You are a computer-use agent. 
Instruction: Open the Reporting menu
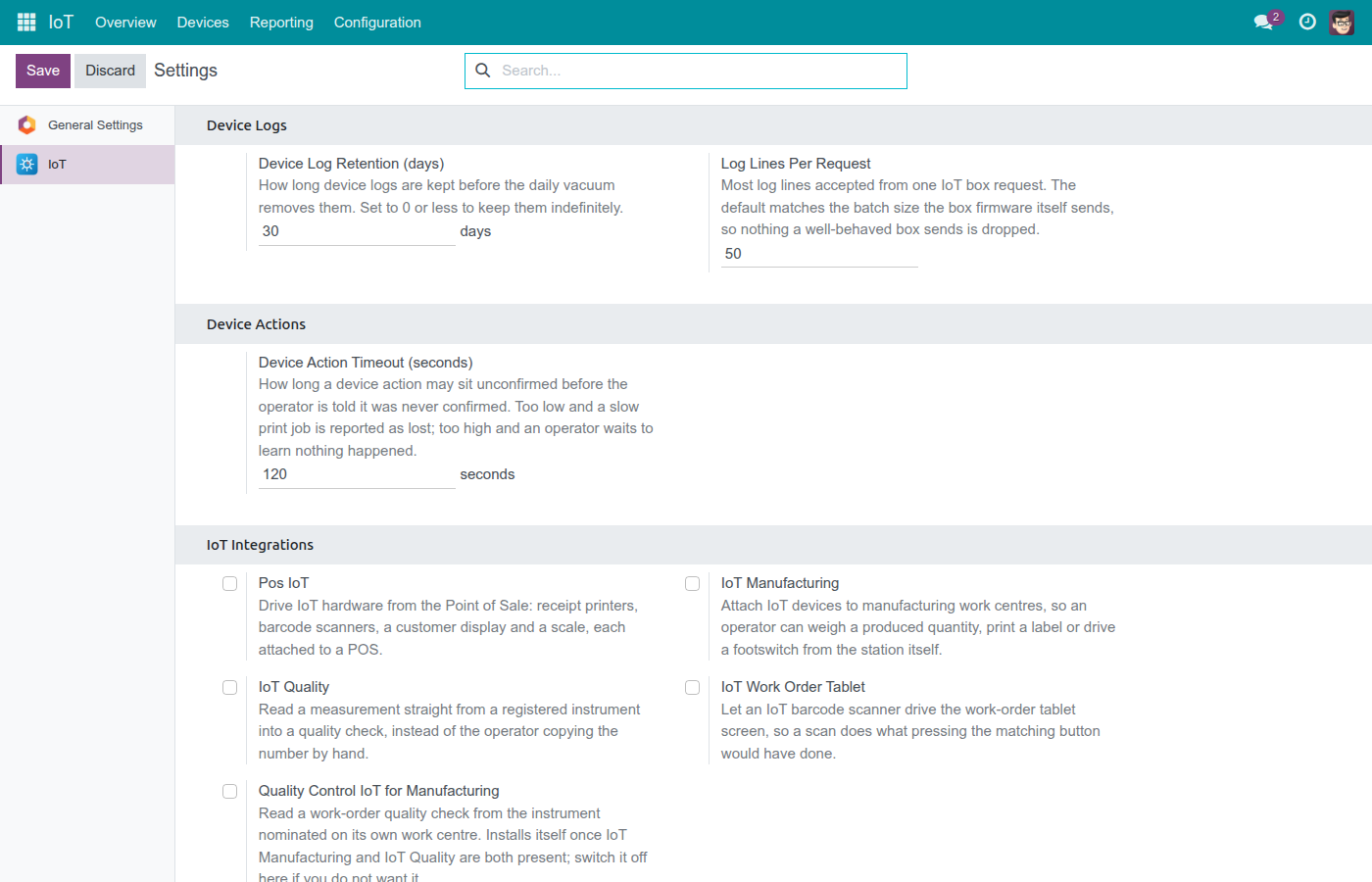click(x=281, y=23)
